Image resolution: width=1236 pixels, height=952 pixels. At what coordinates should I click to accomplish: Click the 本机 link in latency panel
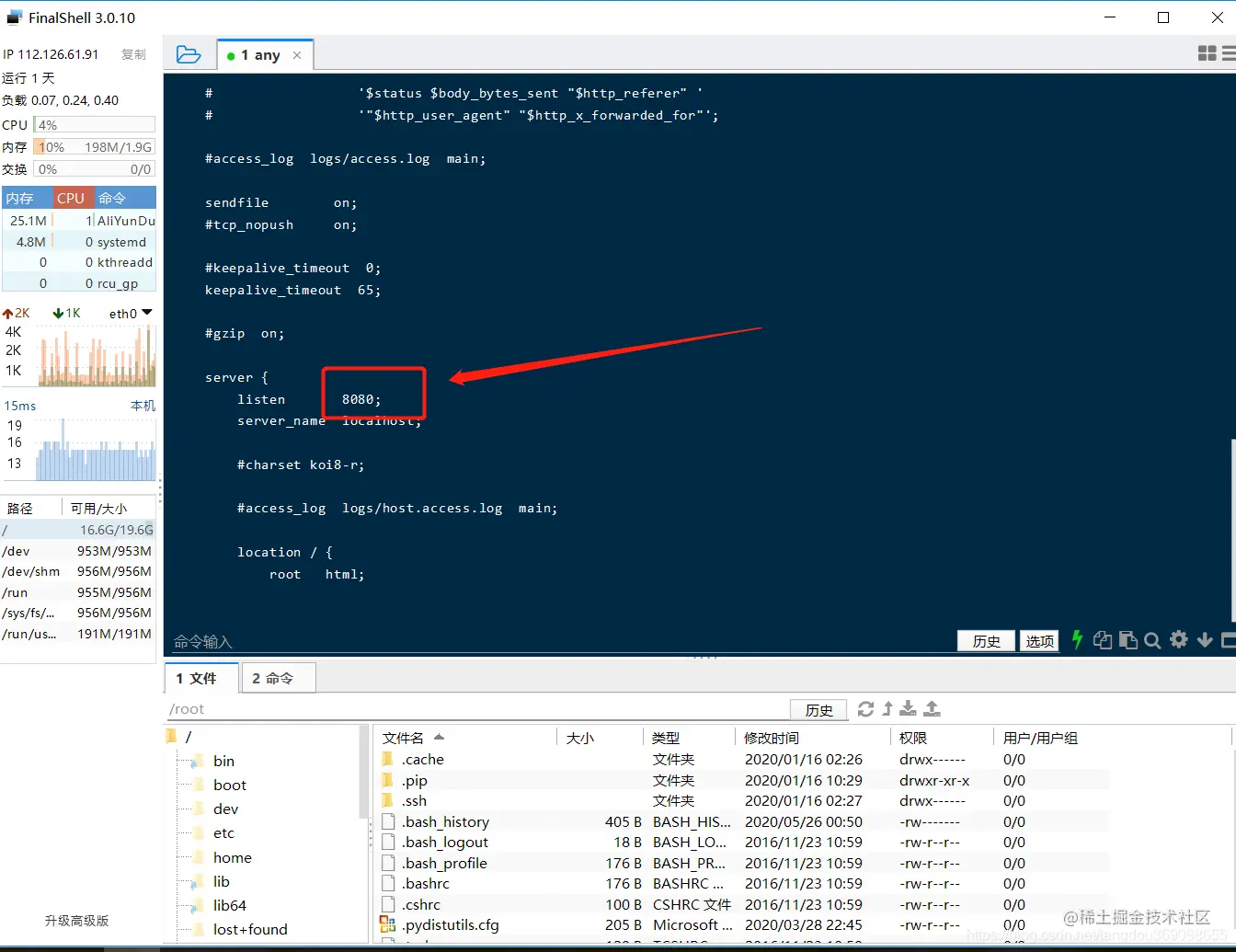click(x=143, y=406)
